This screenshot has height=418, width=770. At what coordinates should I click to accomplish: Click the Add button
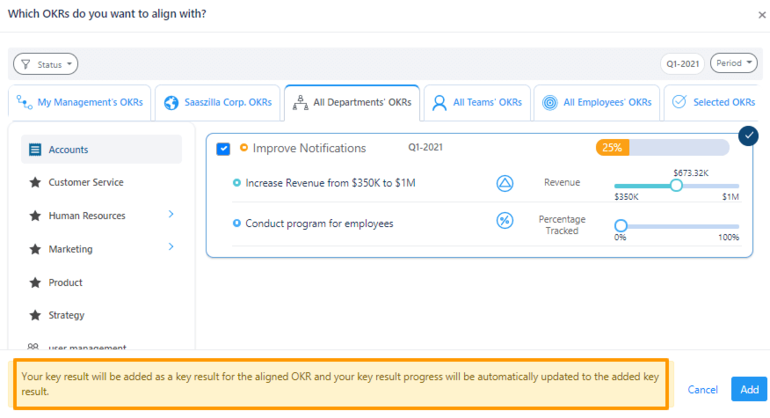749,389
